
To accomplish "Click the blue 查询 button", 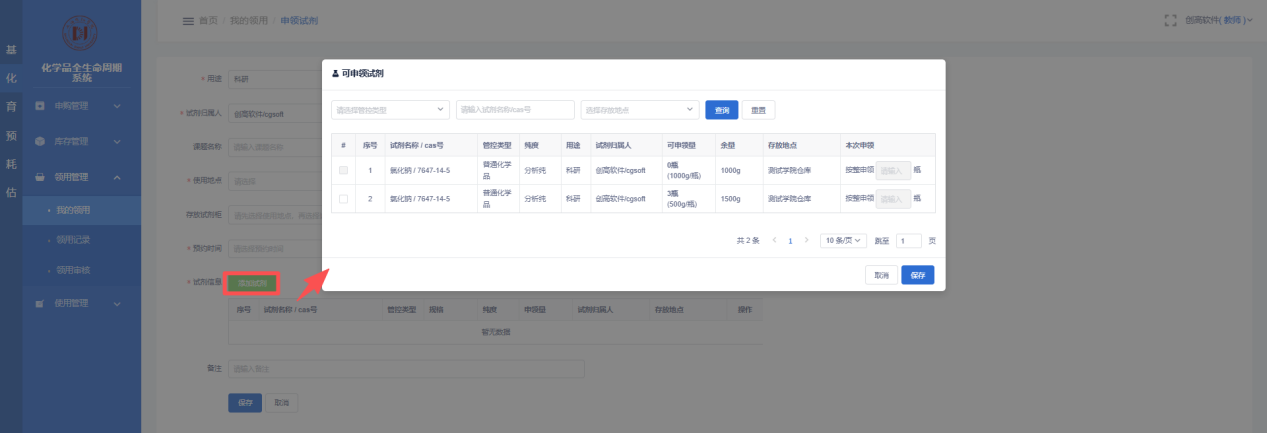I will (x=722, y=110).
